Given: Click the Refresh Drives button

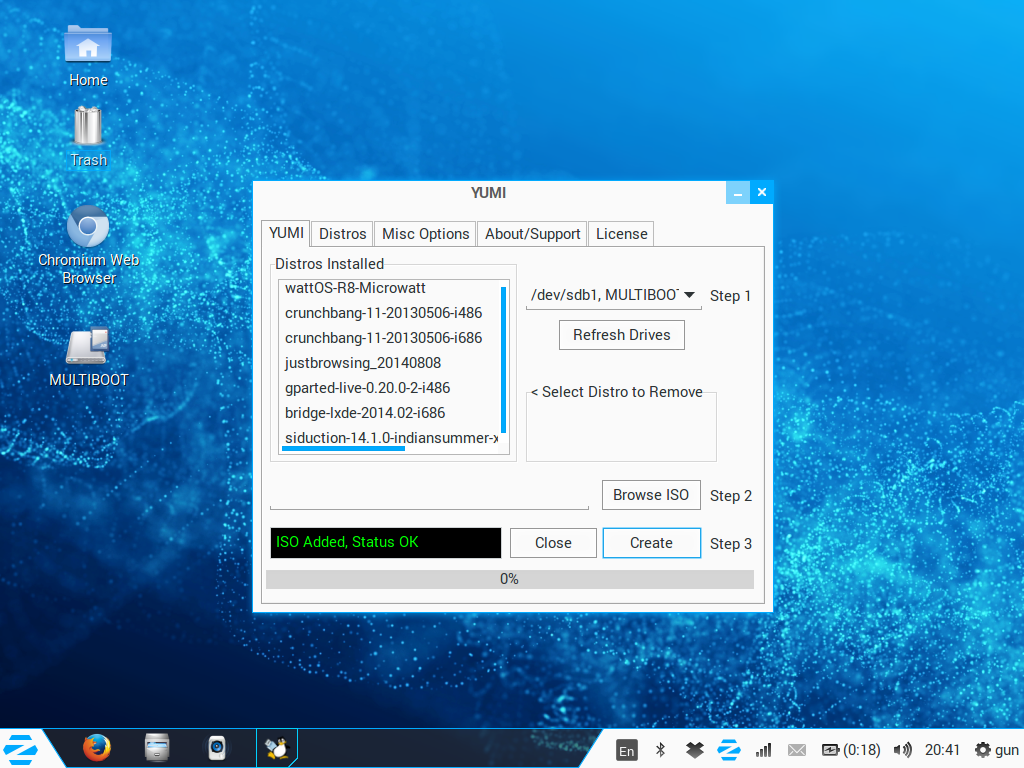Looking at the screenshot, I should click(622, 335).
